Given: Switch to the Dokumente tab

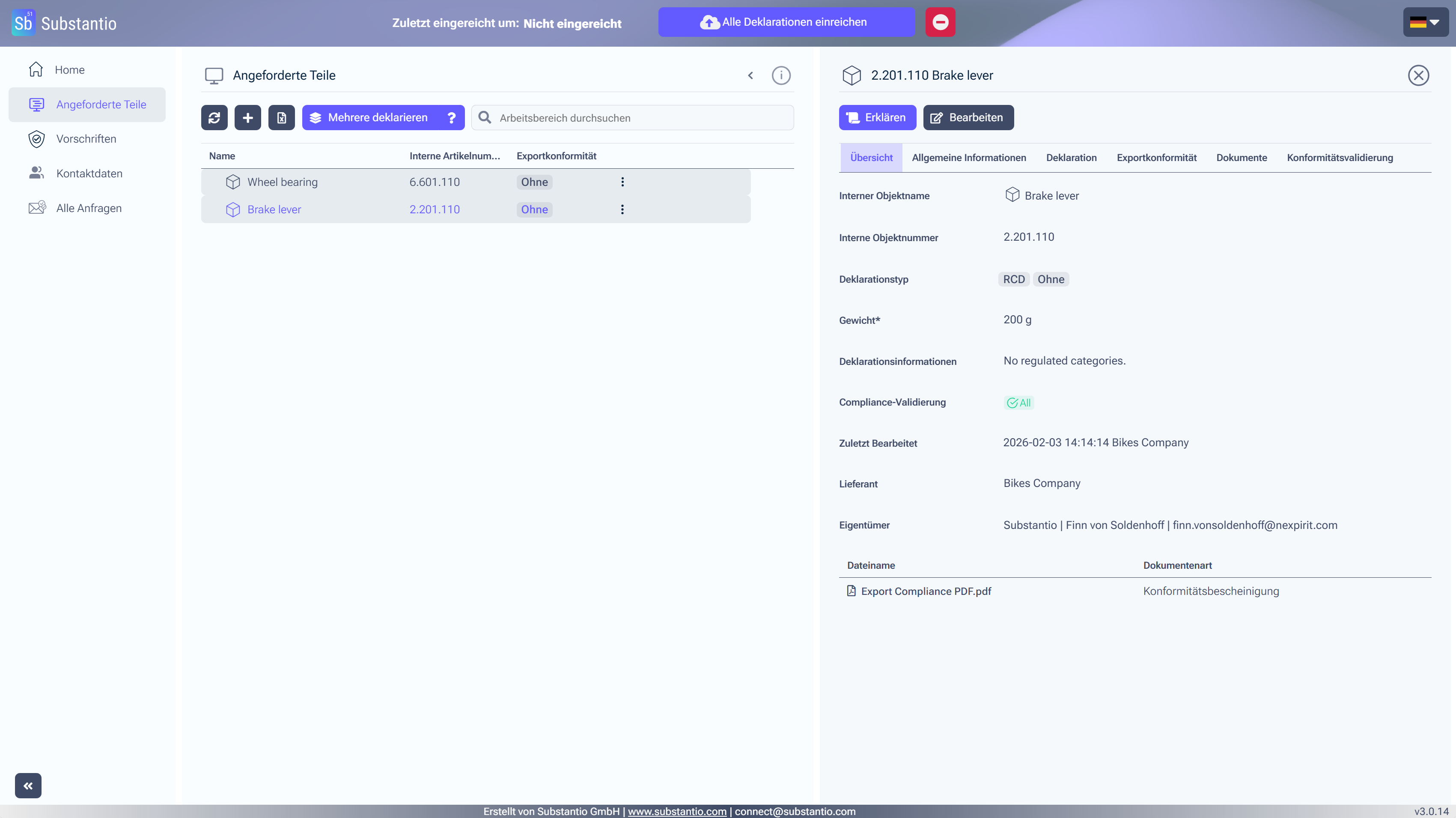Looking at the screenshot, I should (x=1241, y=158).
